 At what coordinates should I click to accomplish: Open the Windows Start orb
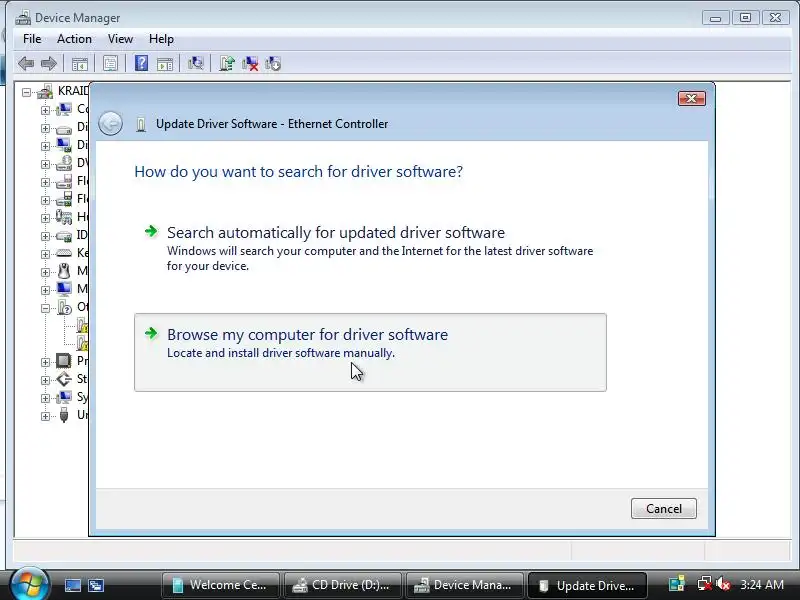pyautogui.click(x=29, y=584)
